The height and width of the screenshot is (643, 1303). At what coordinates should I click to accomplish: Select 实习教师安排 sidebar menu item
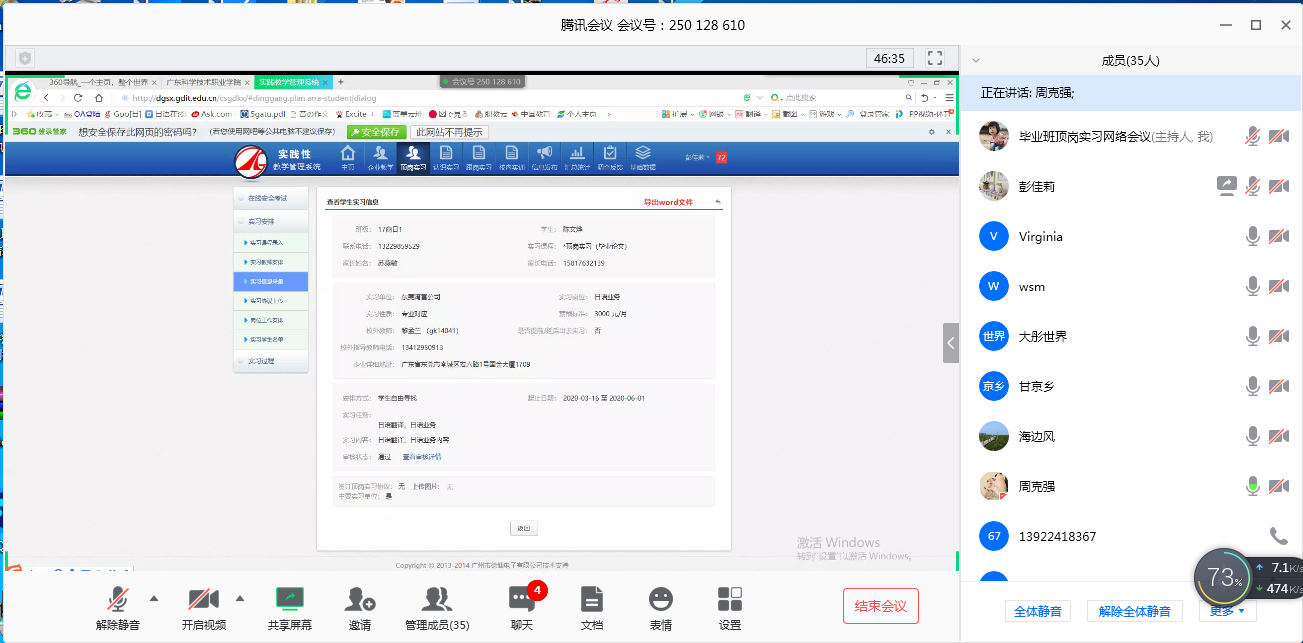coord(271,262)
